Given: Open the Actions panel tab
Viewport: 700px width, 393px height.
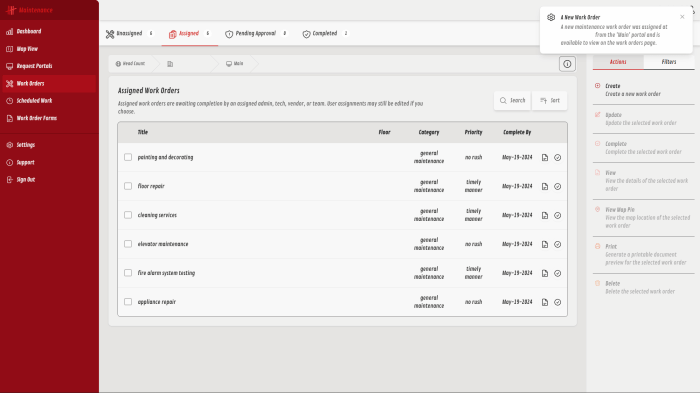Looking at the screenshot, I should 618,62.
